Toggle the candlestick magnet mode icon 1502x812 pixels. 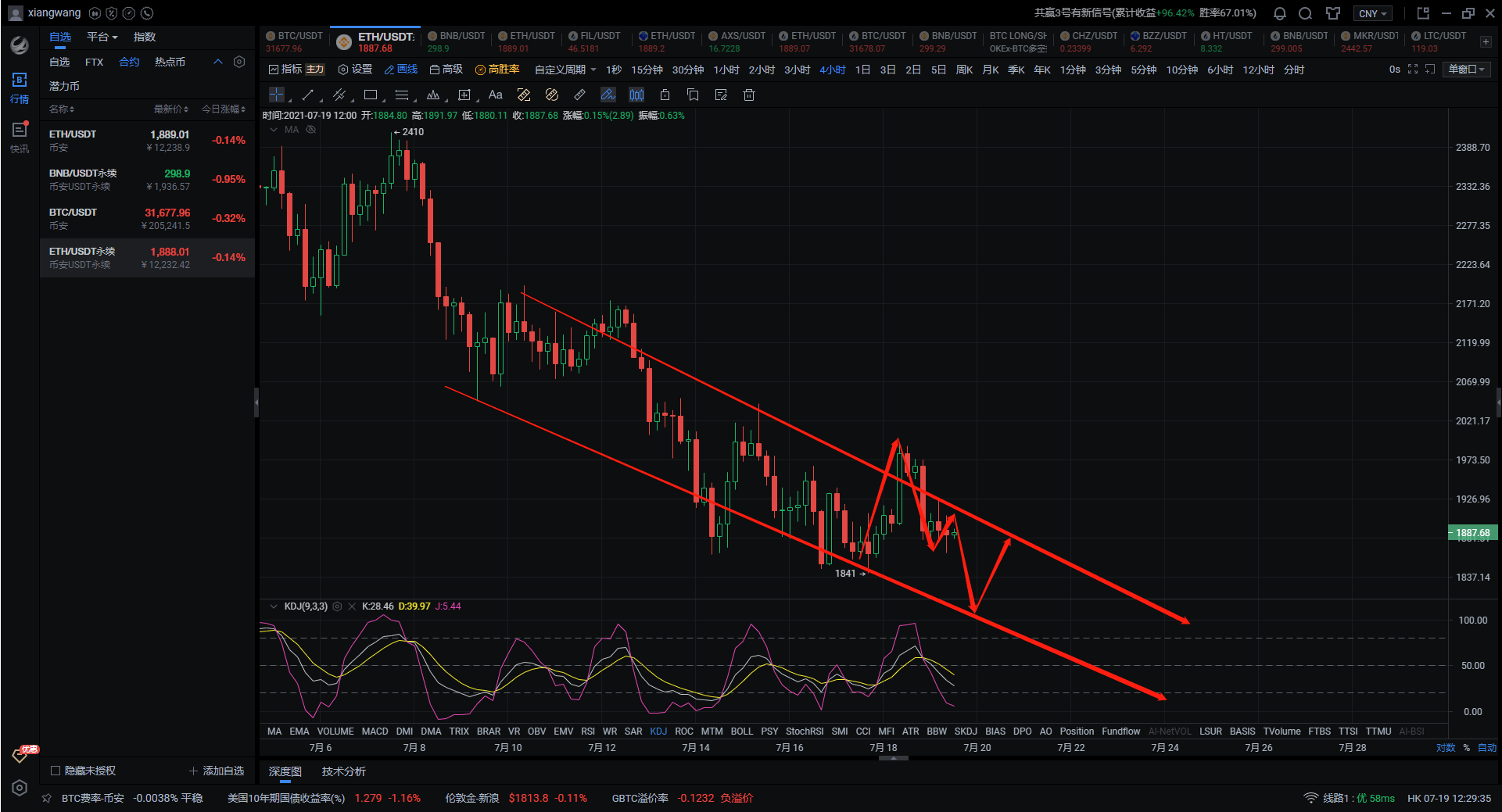click(x=636, y=95)
